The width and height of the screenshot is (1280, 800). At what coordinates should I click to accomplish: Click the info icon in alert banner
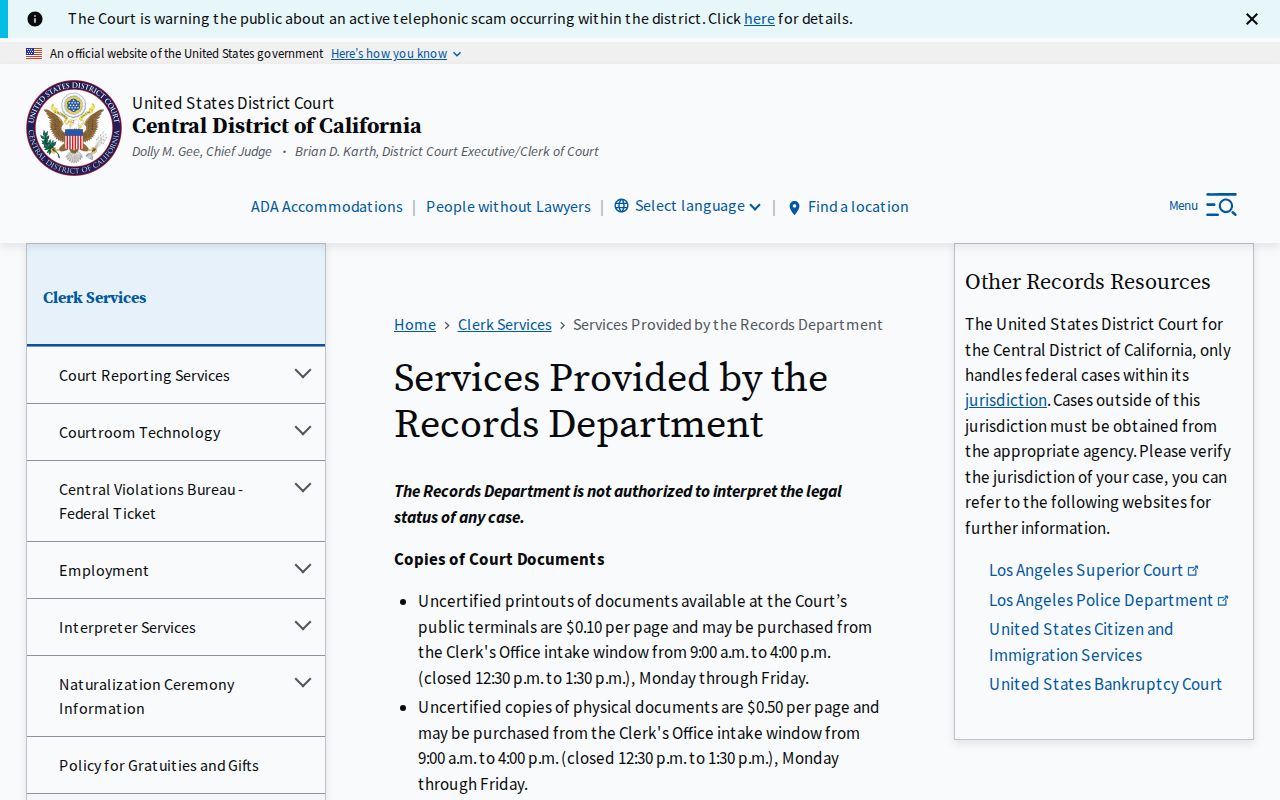[x=35, y=19]
